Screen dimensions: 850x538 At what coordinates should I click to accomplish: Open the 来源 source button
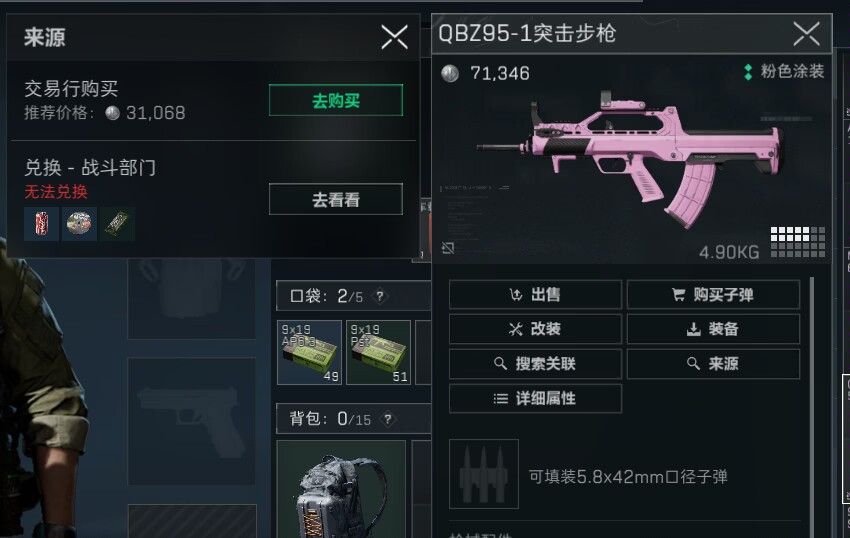713,364
